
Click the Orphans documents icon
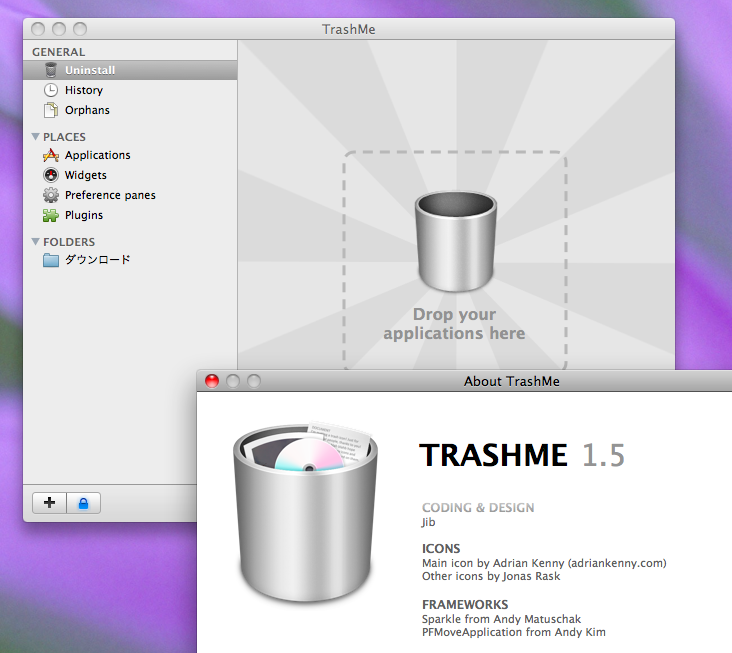(x=51, y=110)
